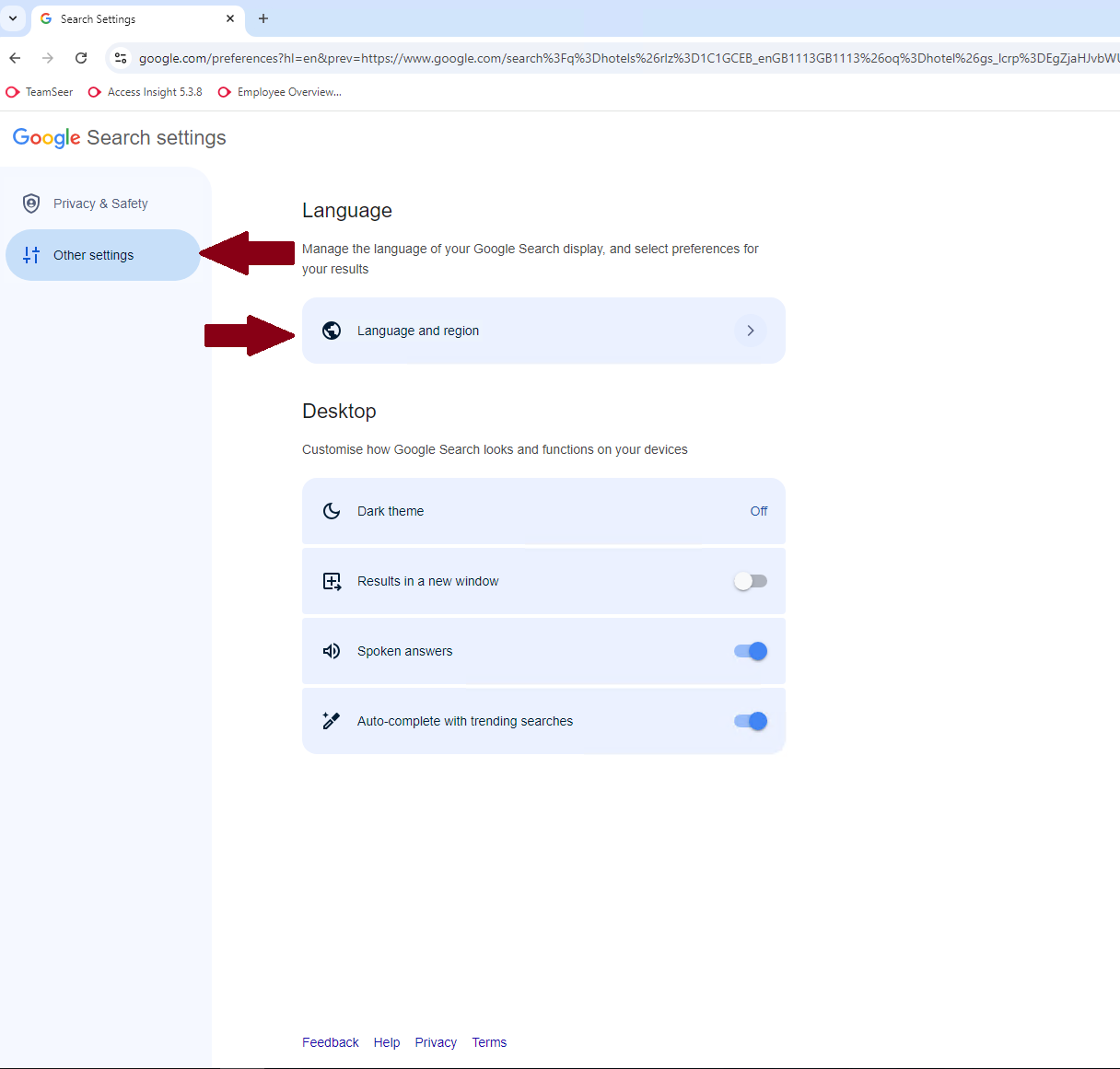Open the Privacy footer link
Viewport: 1120px width, 1069px height.
coord(436,1042)
